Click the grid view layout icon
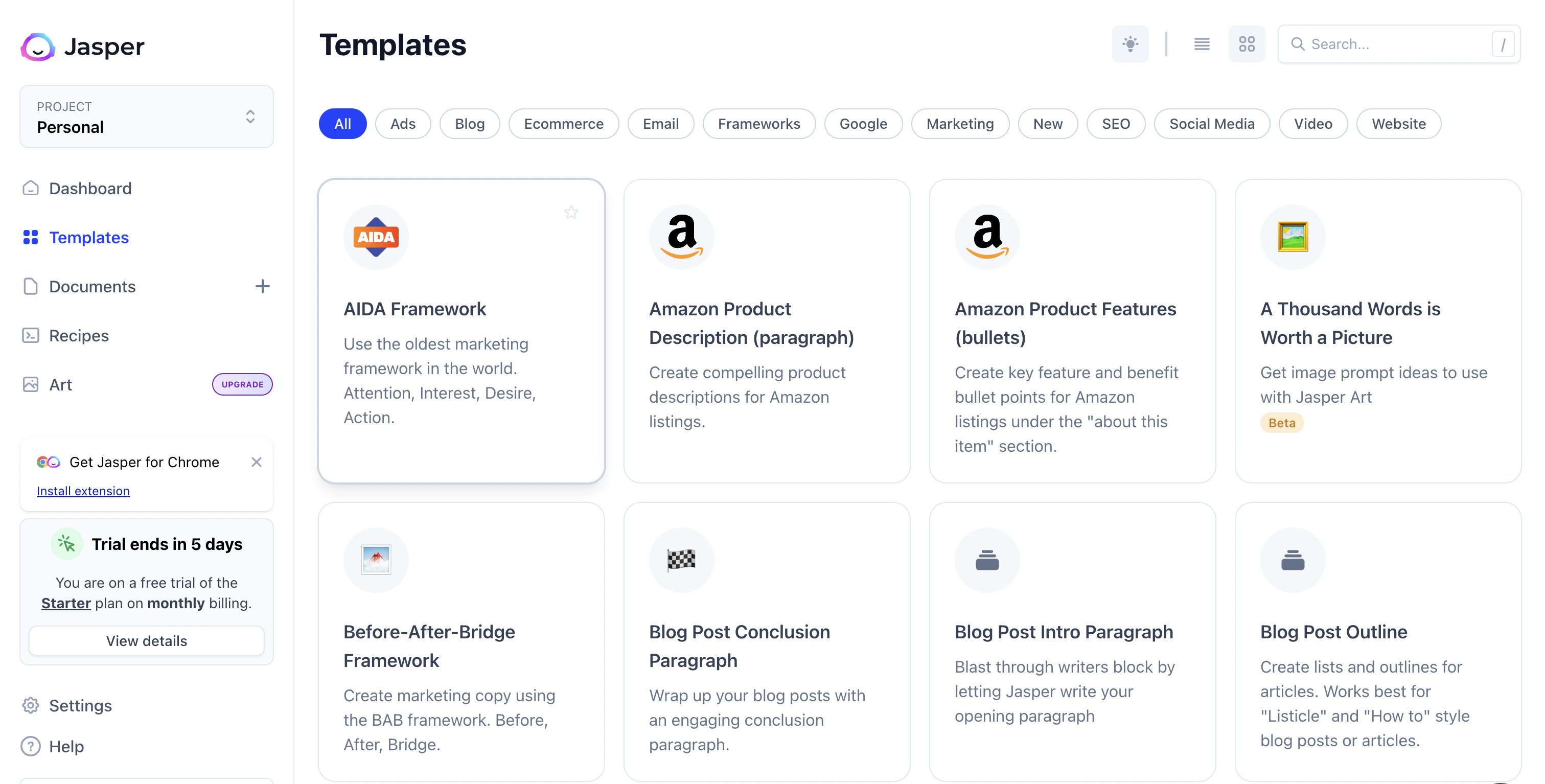This screenshot has width=1545, height=784. (x=1246, y=44)
